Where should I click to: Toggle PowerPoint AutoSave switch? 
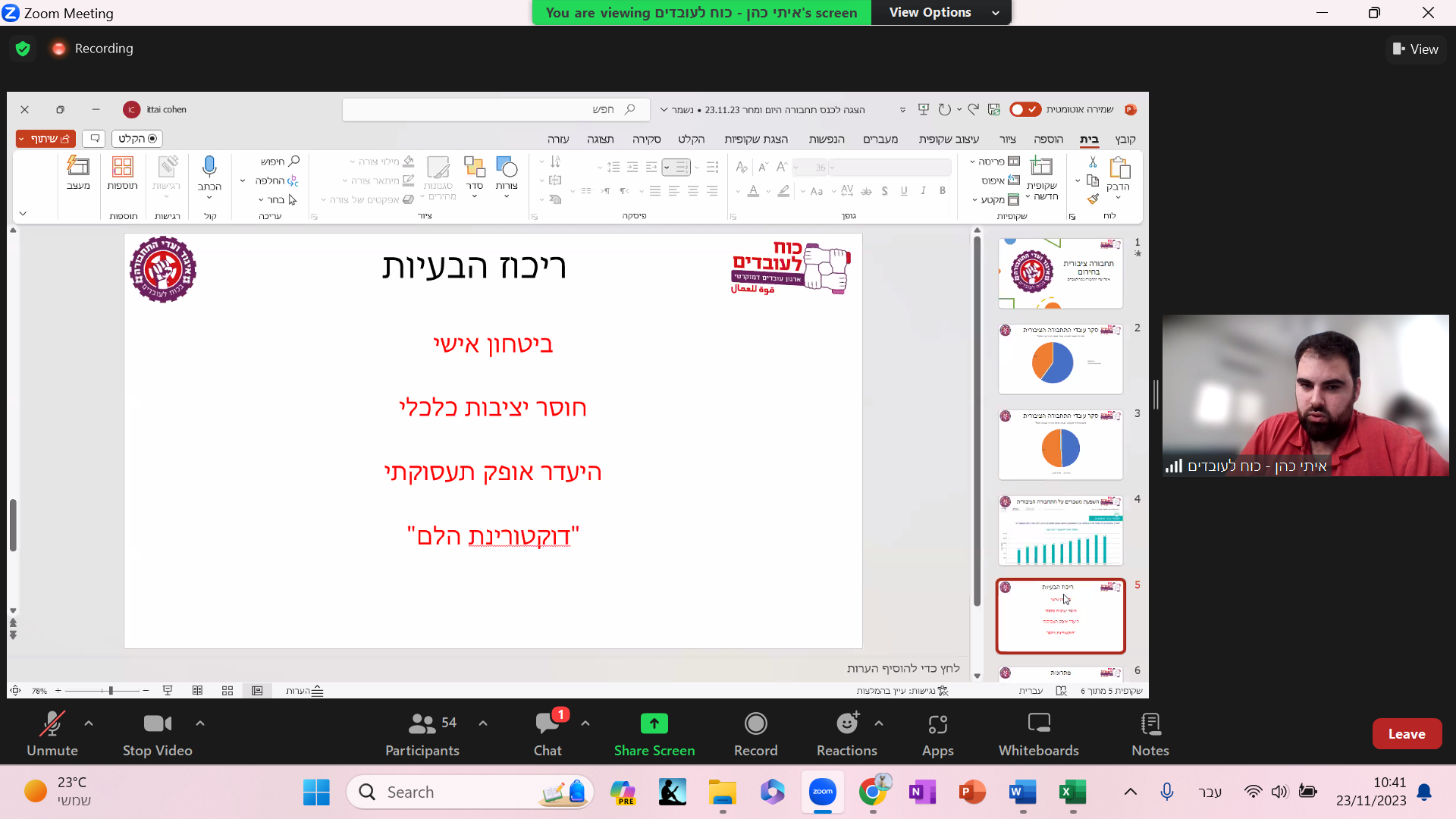1025,109
